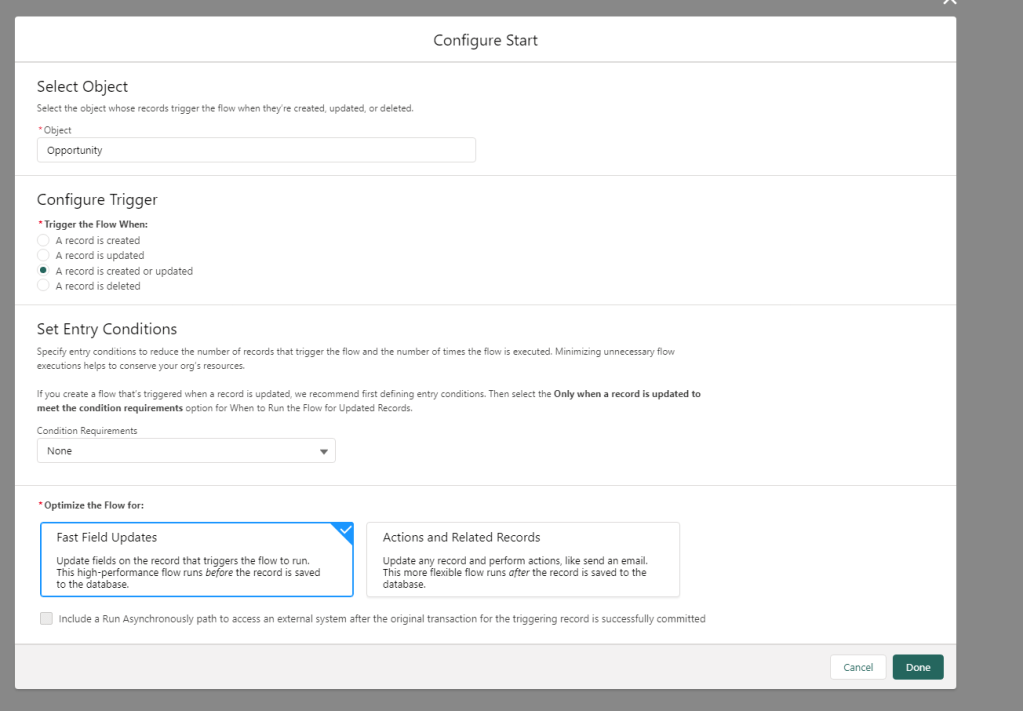Choose the Actions and Related Records tile
This screenshot has height=711, width=1023.
(523, 560)
